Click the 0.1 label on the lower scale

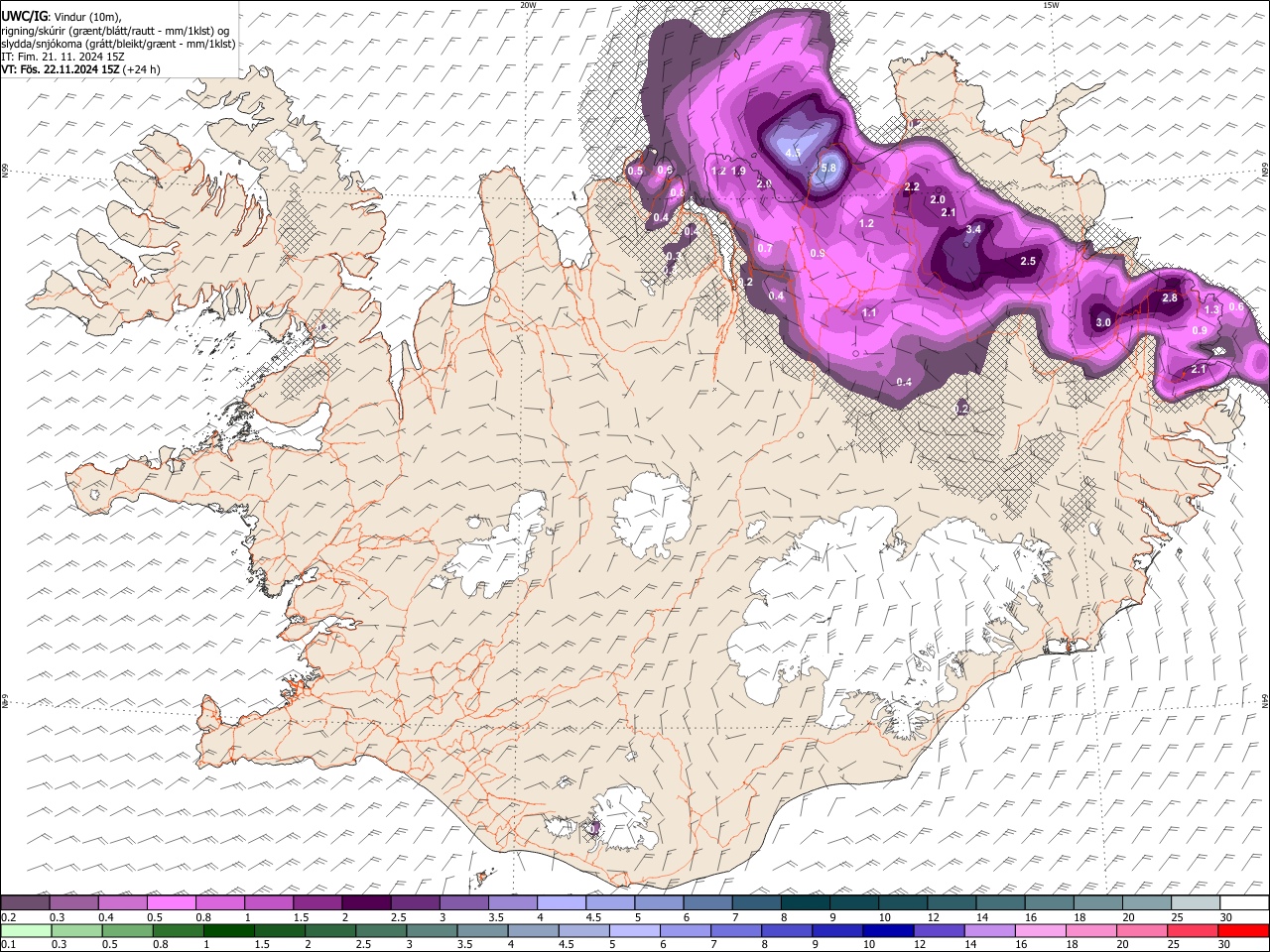coord(8,944)
